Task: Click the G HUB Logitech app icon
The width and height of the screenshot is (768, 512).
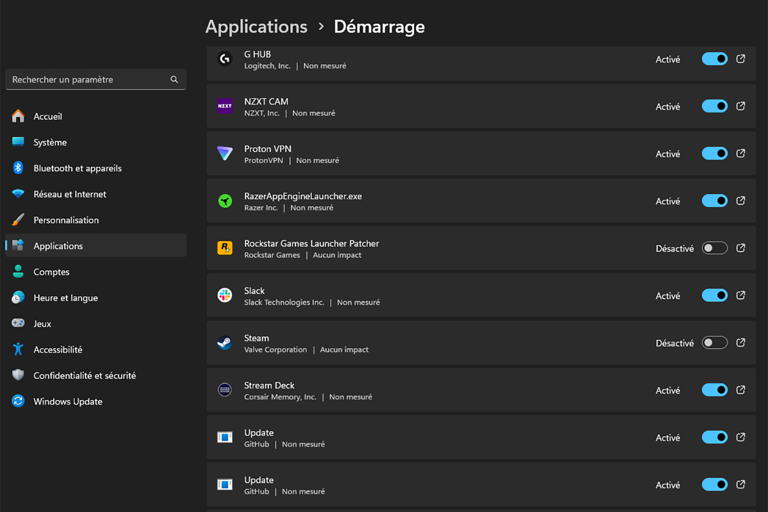Action: [x=225, y=59]
